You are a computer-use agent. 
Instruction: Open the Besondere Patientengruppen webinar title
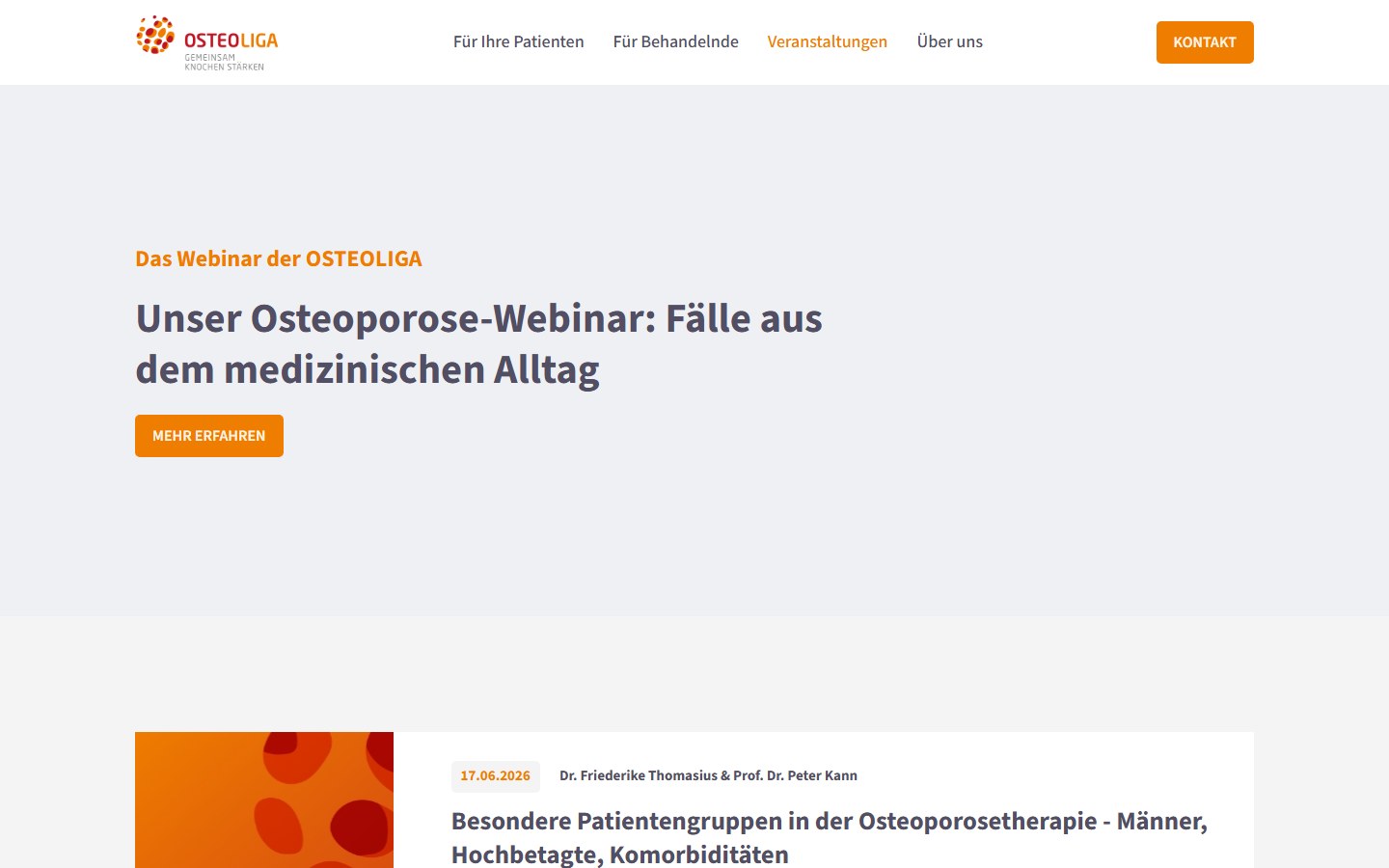pos(830,837)
